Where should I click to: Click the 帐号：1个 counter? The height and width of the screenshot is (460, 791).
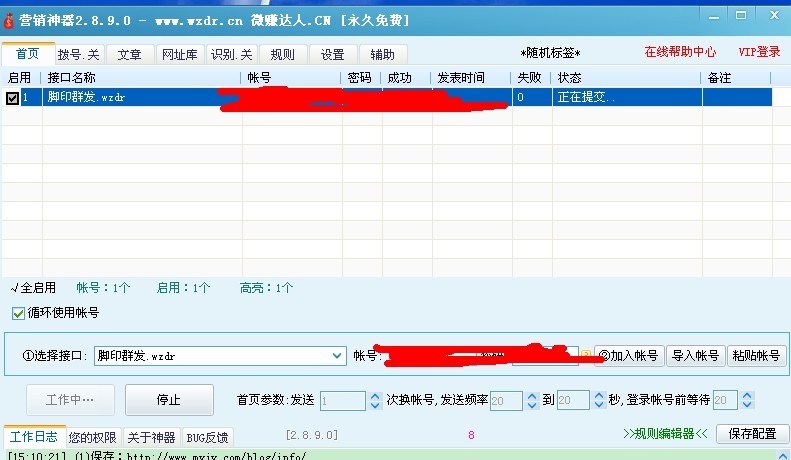103,288
